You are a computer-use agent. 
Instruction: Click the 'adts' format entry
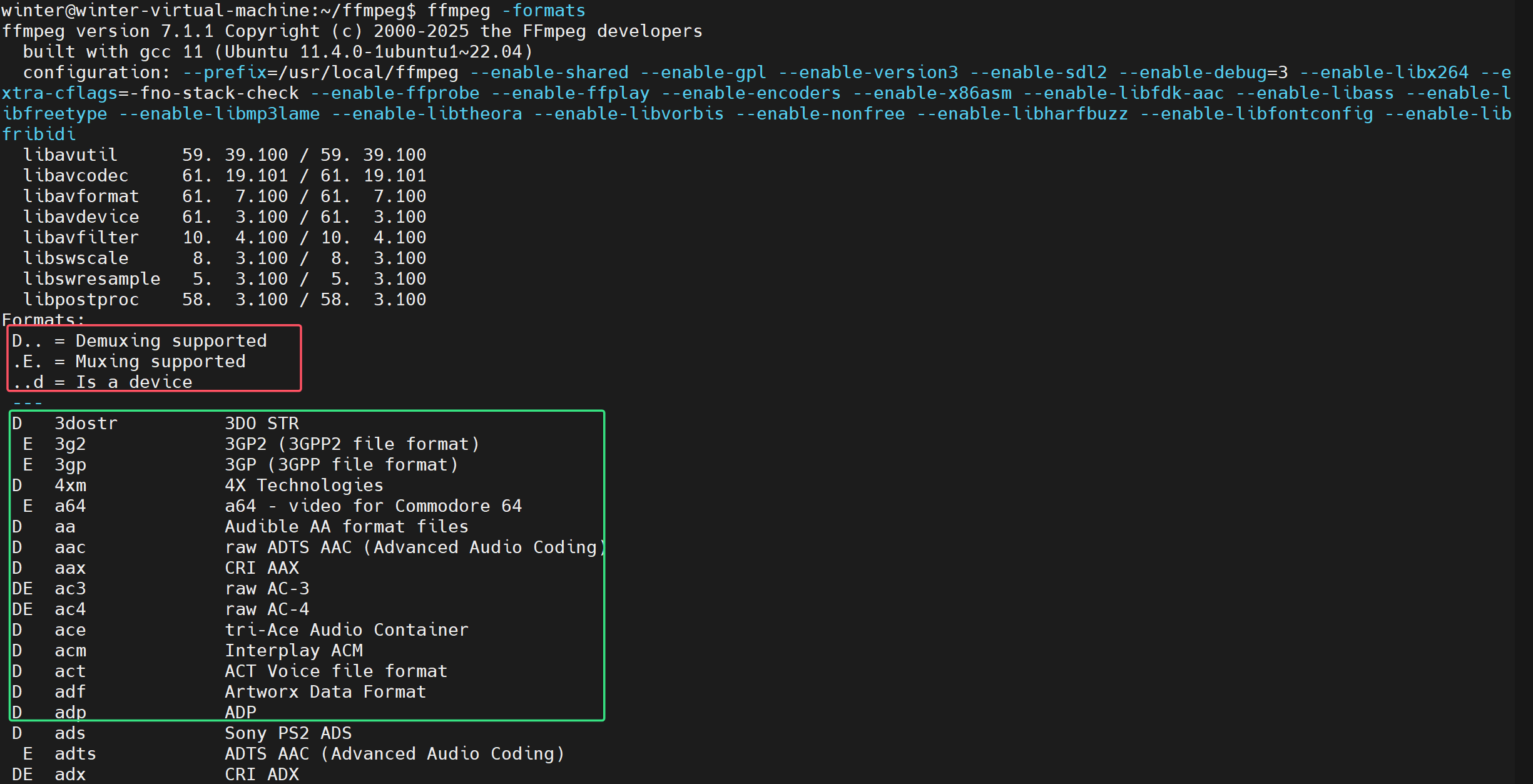pos(75,754)
